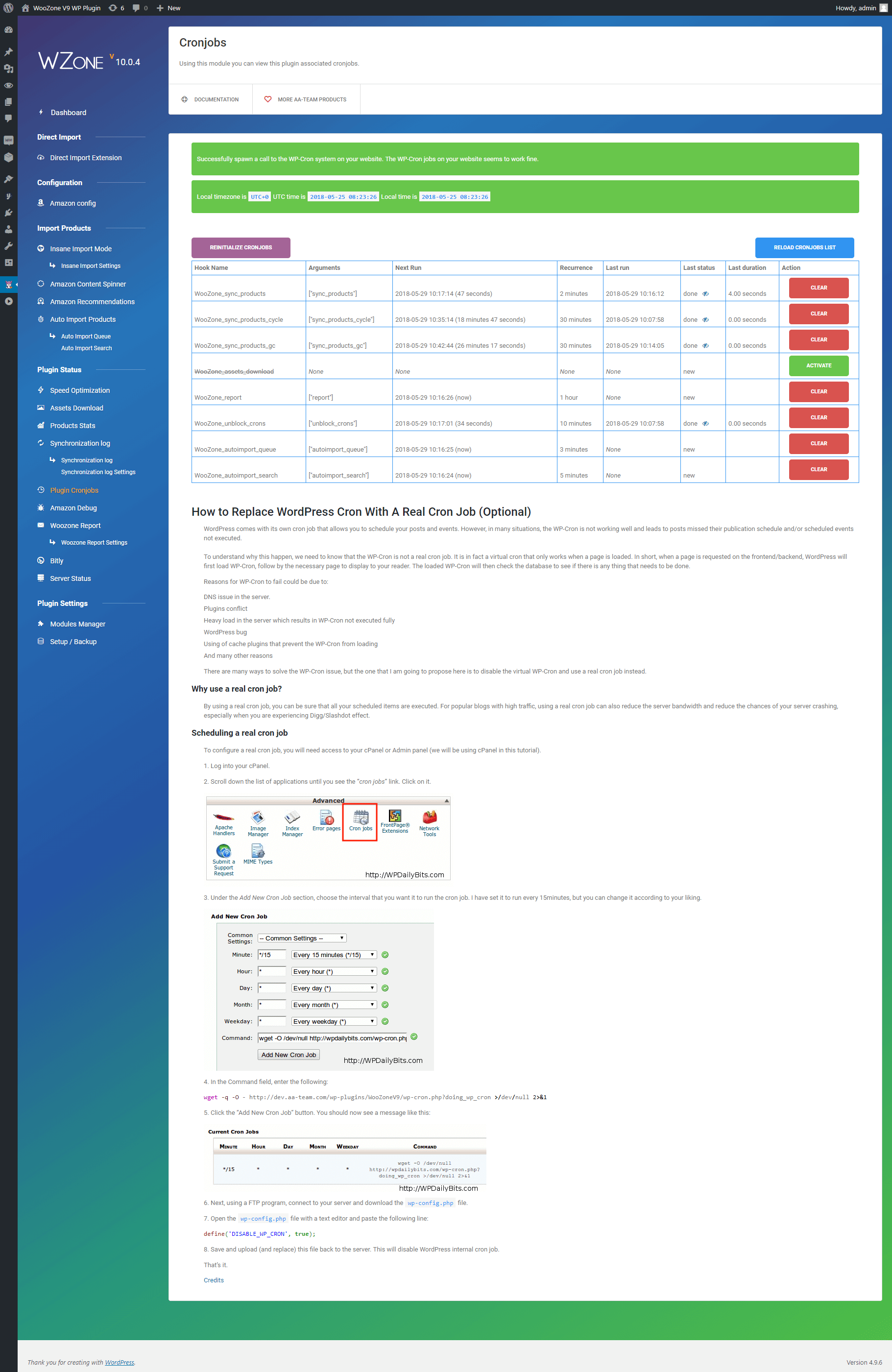Image resolution: width=892 pixels, height=1372 pixels.
Task: Open Woozone Report Settings
Action: pyautogui.click(x=94, y=542)
